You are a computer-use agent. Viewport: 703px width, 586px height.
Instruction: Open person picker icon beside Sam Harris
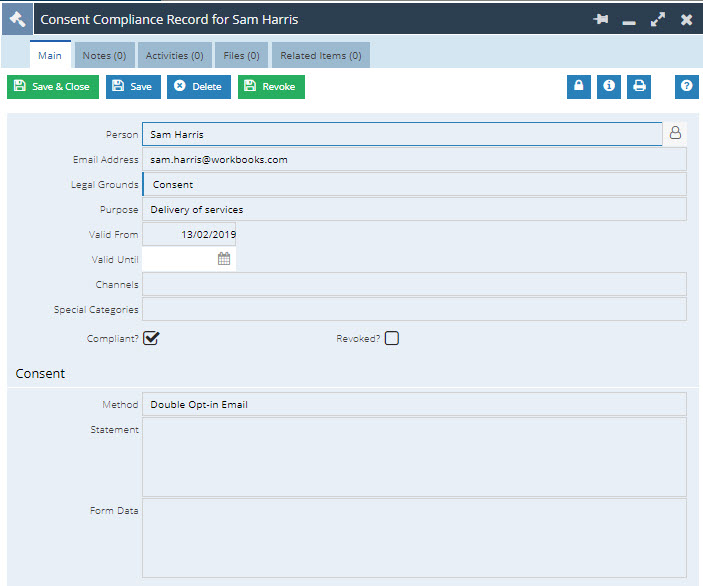(x=675, y=133)
